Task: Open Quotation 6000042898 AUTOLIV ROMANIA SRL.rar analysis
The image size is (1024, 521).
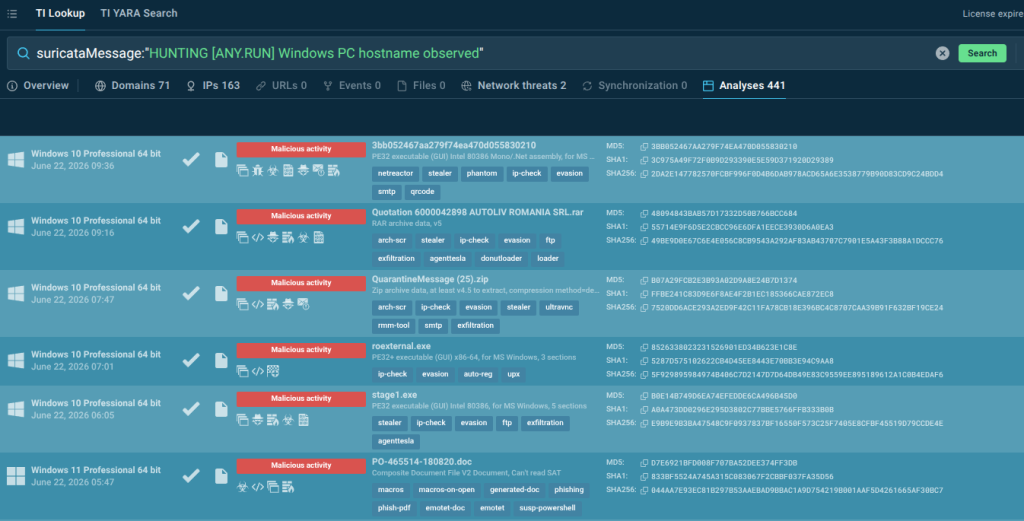Action: (x=477, y=212)
